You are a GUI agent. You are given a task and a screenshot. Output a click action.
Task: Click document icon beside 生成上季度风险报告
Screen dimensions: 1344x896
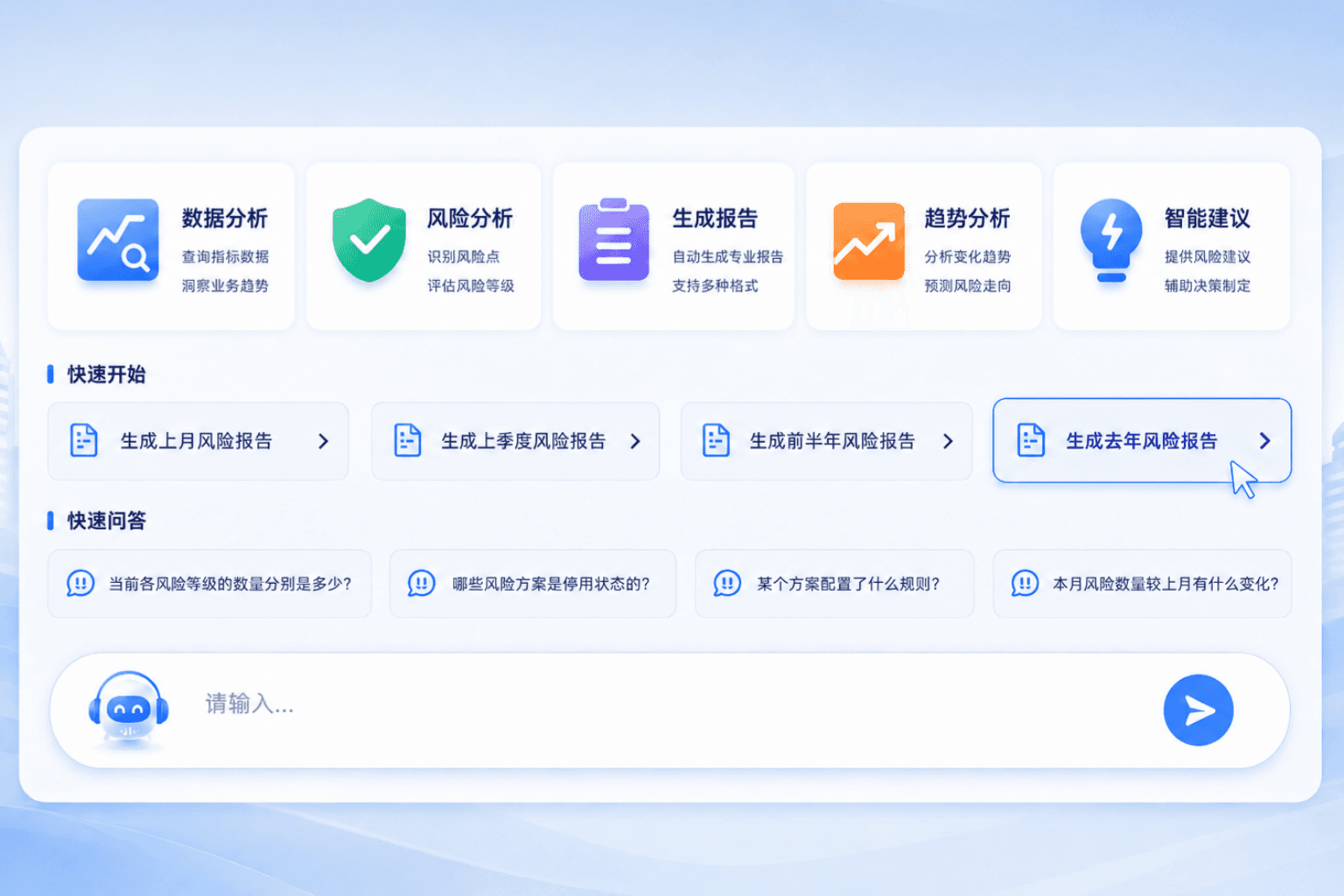point(408,440)
